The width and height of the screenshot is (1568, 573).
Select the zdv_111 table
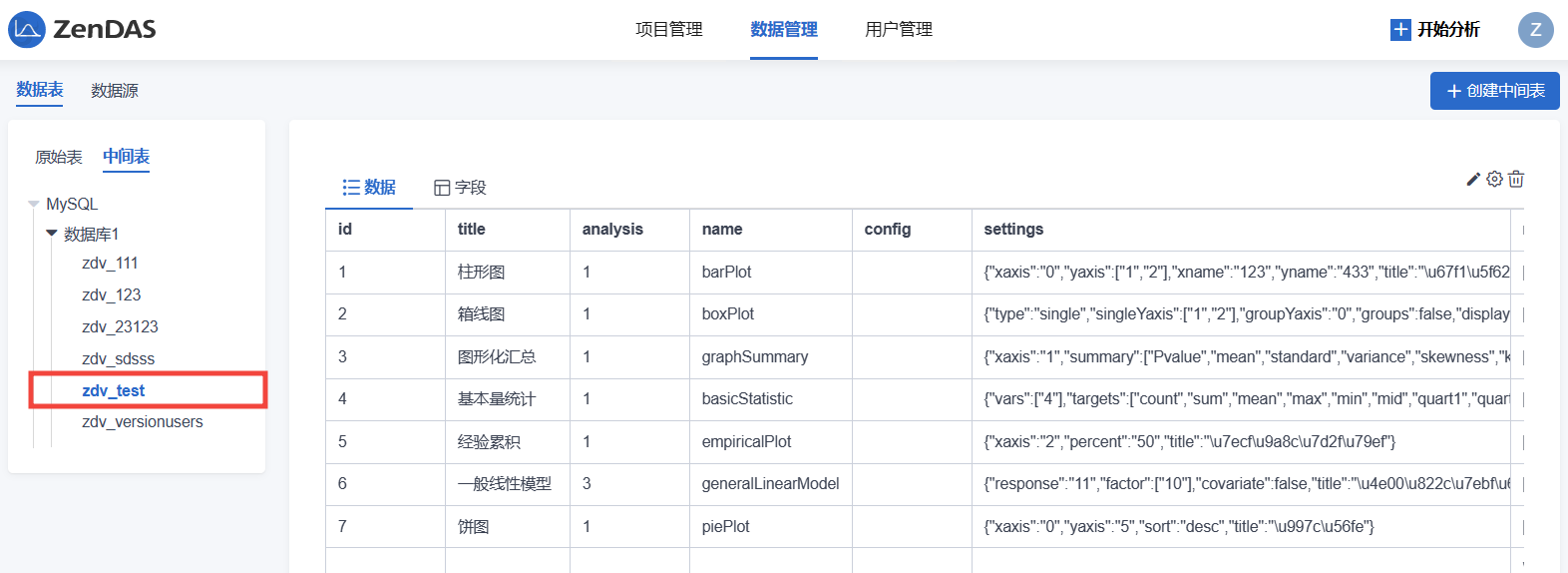[110, 264]
